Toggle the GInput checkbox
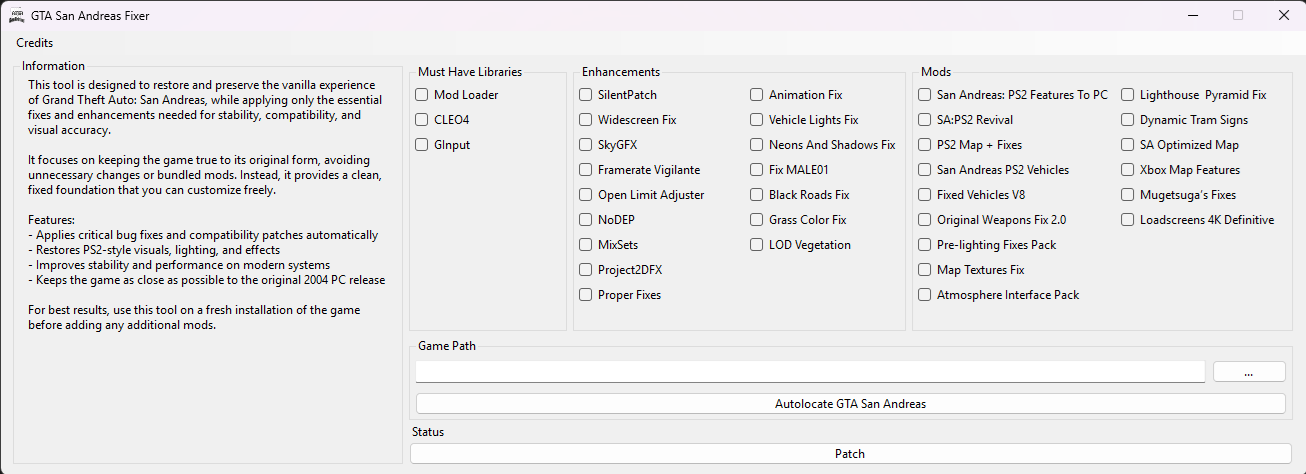The height and width of the screenshot is (474, 1306). point(422,145)
